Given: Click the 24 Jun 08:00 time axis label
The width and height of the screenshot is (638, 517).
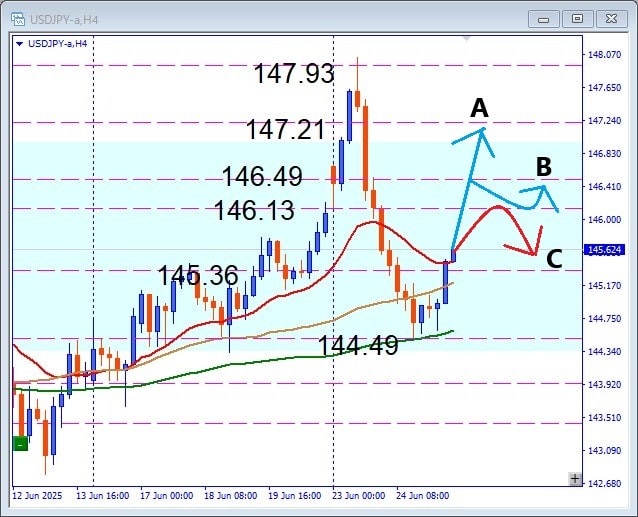Looking at the screenshot, I should point(423,496).
